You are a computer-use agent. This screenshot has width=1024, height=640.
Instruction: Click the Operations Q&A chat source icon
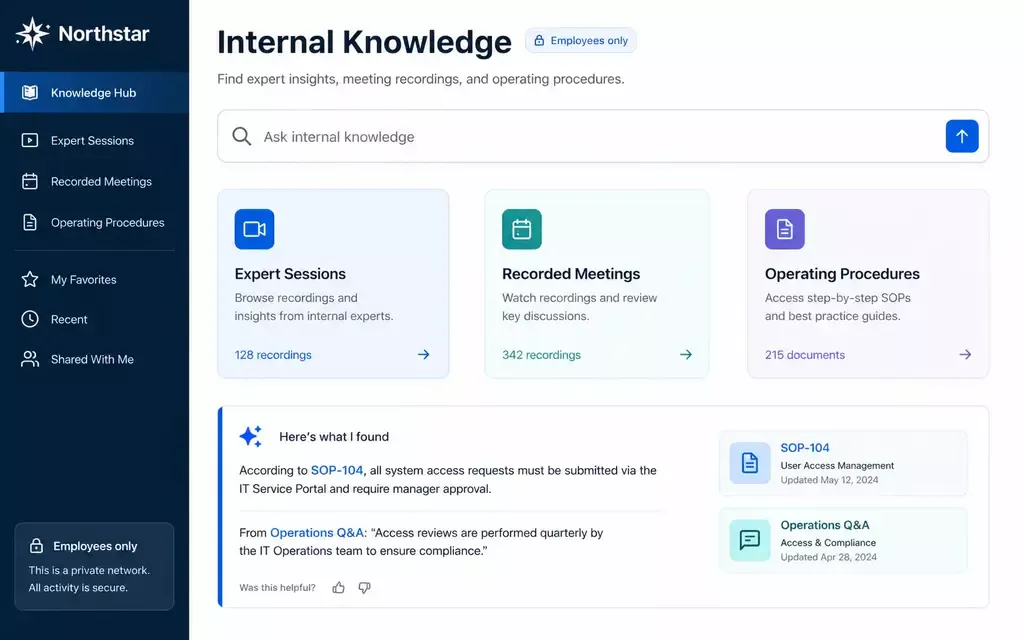(x=750, y=540)
